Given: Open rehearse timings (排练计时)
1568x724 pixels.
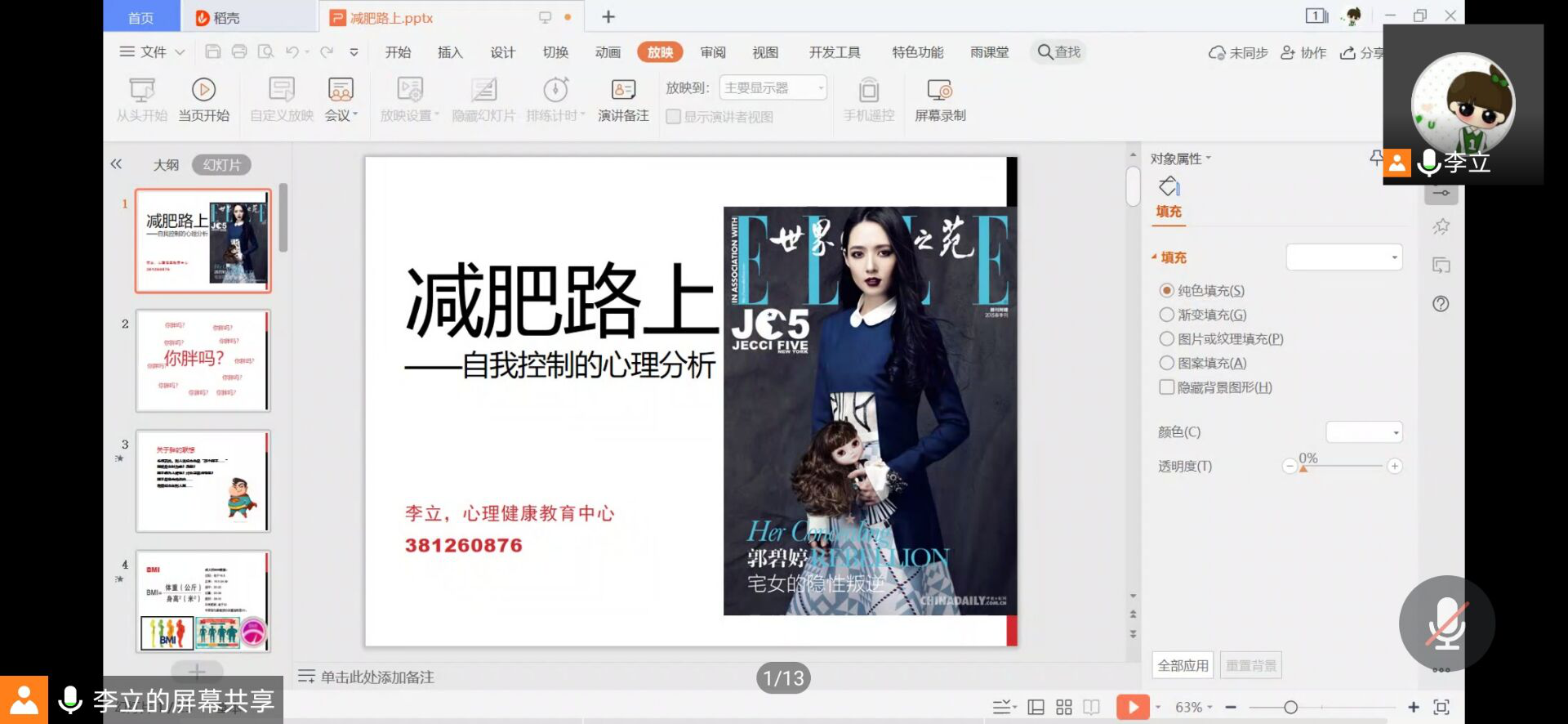Looking at the screenshot, I should tap(555, 100).
